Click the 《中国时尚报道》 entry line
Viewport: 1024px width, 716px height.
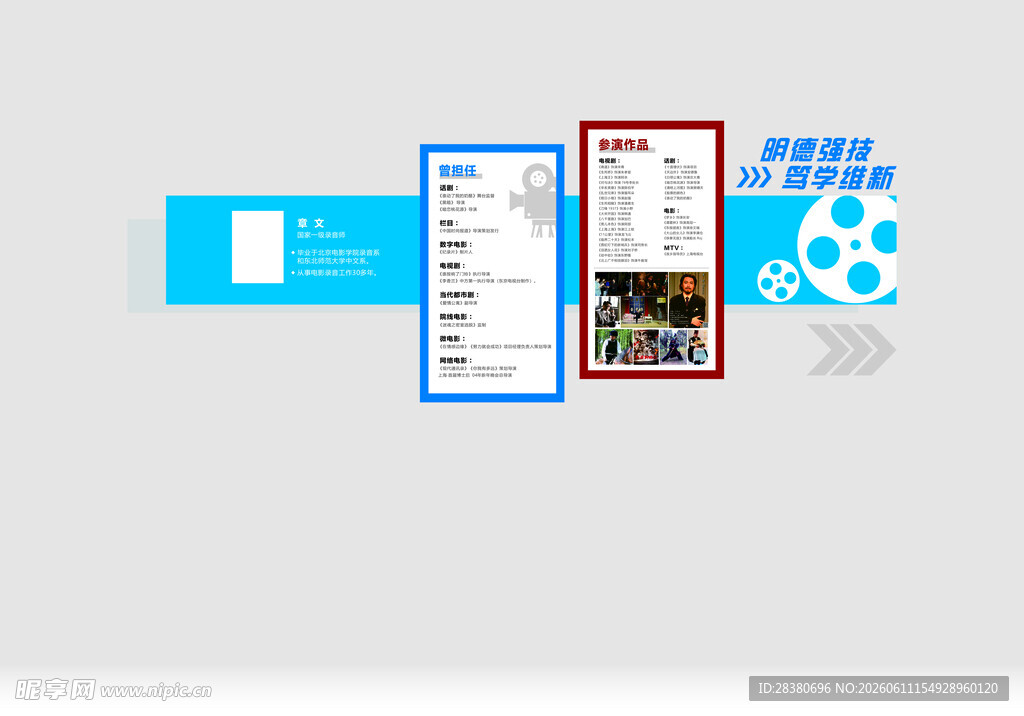pos(469,231)
